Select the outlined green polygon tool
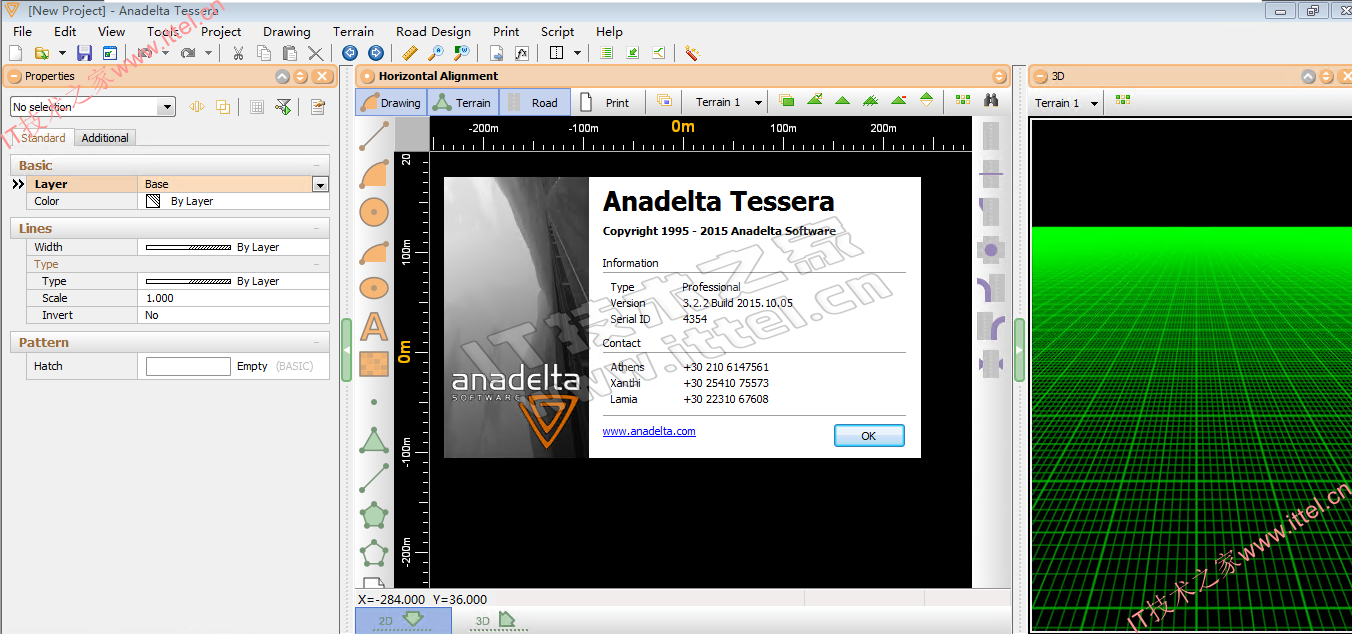 pos(374,553)
